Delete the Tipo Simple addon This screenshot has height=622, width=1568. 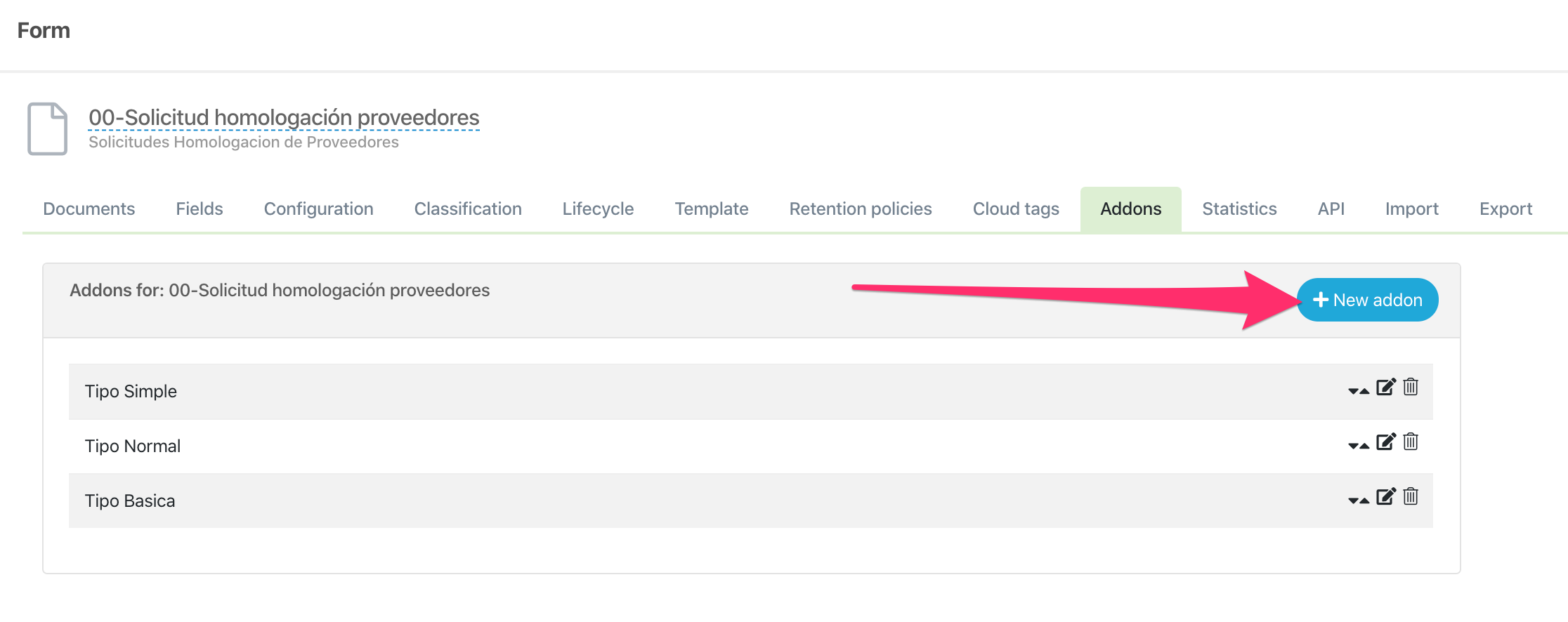[x=1411, y=387]
